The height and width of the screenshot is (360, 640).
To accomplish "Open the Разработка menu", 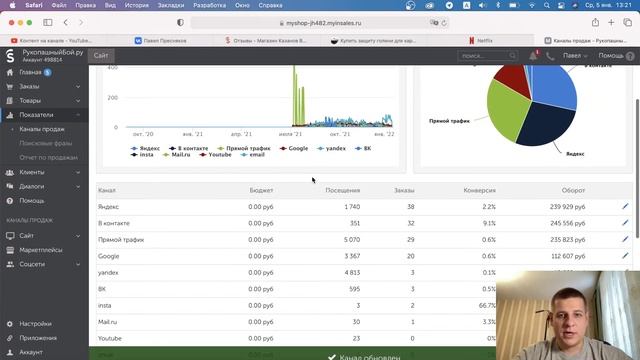I will [x=209, y=5].
